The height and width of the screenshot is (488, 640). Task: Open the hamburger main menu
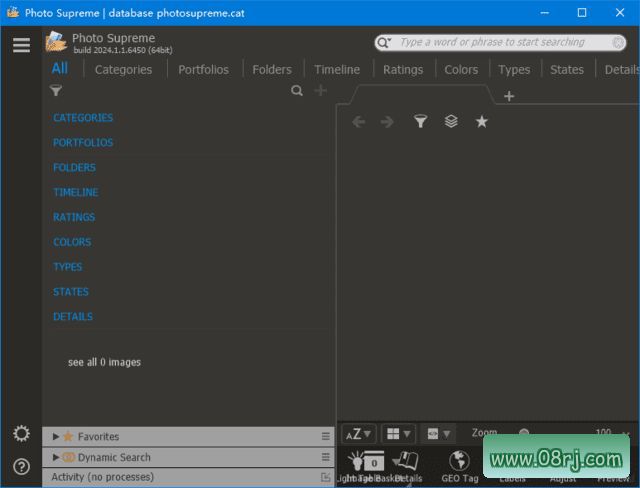tap(21, 45)
